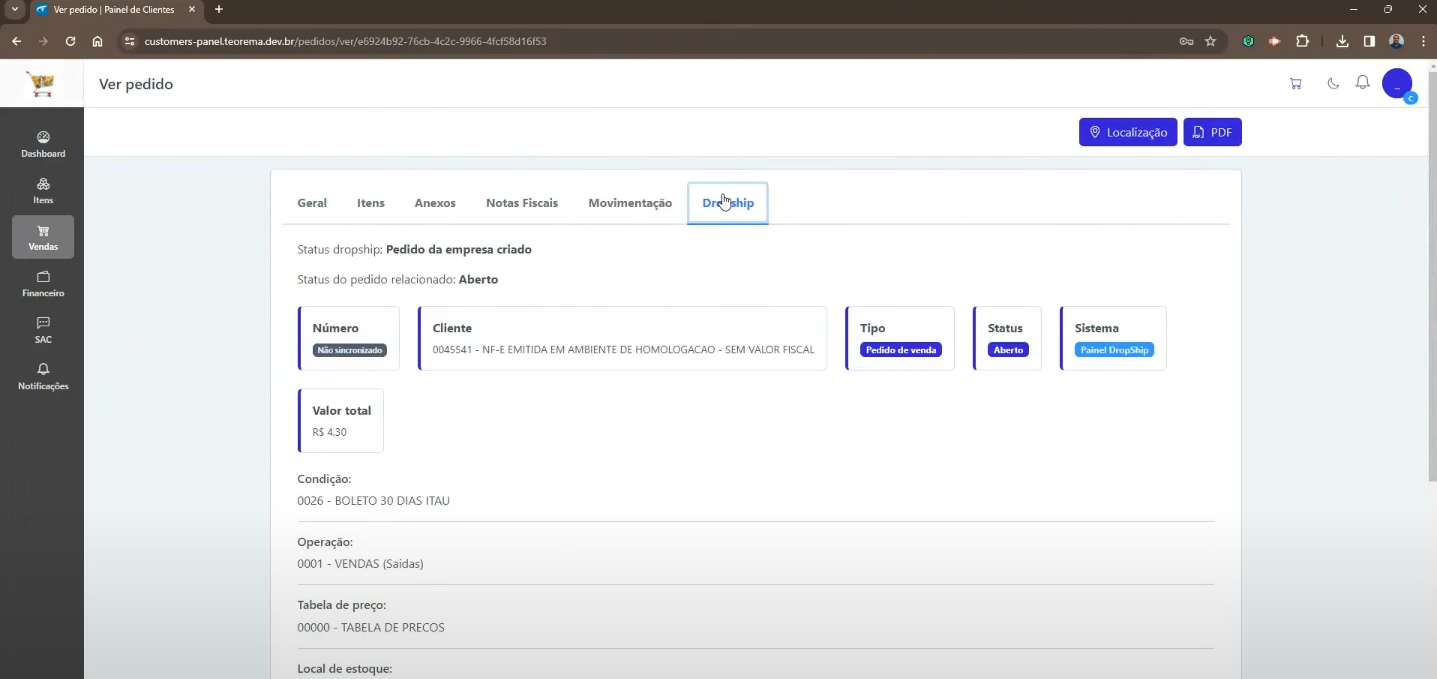Switch to the Movimentação tab
This screenshot has height=679, width=1437.
coord(630,203)
